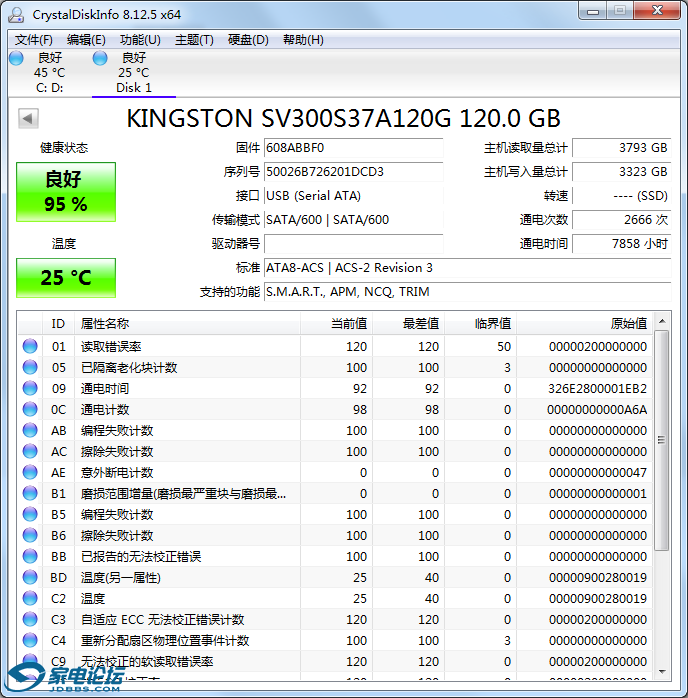Open the 帮助(H) menu
Screen dimensions: 688x698
[304, 40]
